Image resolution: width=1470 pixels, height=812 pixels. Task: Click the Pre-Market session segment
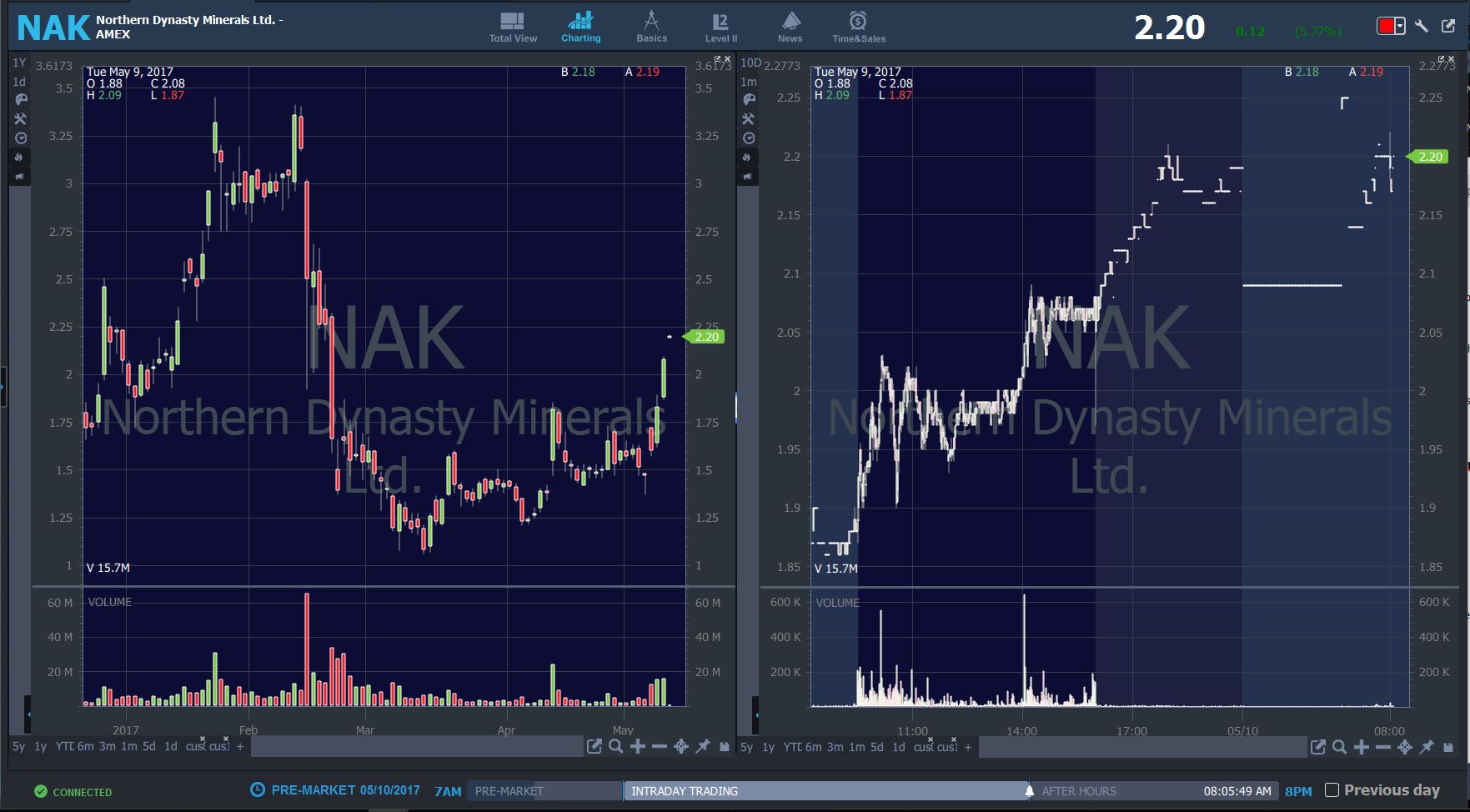[544, 791]
